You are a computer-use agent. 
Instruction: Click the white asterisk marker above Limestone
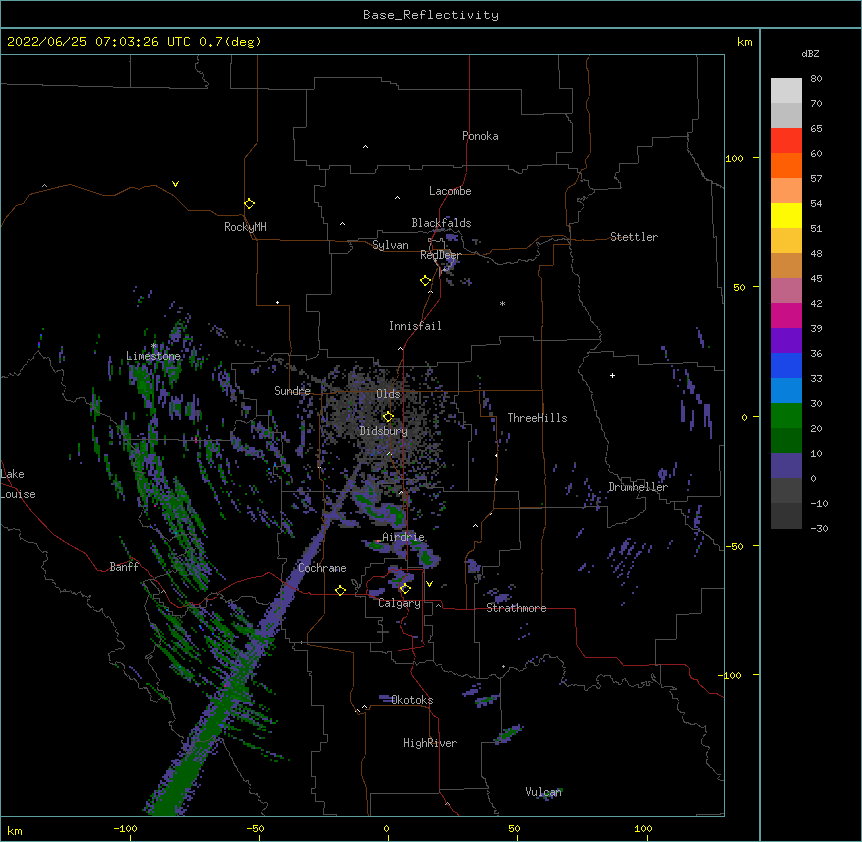pyautogui.click(x=154, y=346)
